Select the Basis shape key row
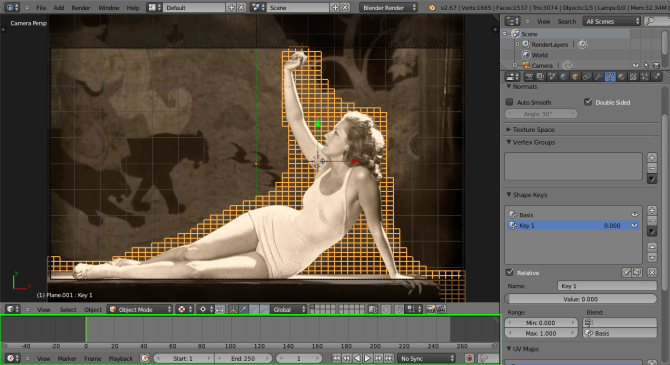670x365 pixels. coord(573,215)
